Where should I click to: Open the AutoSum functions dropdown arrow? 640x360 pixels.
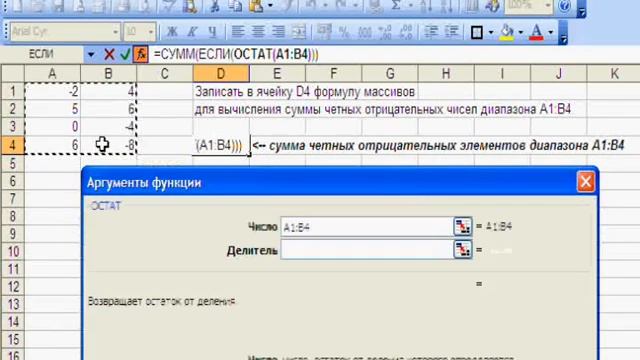click(410, 6)
